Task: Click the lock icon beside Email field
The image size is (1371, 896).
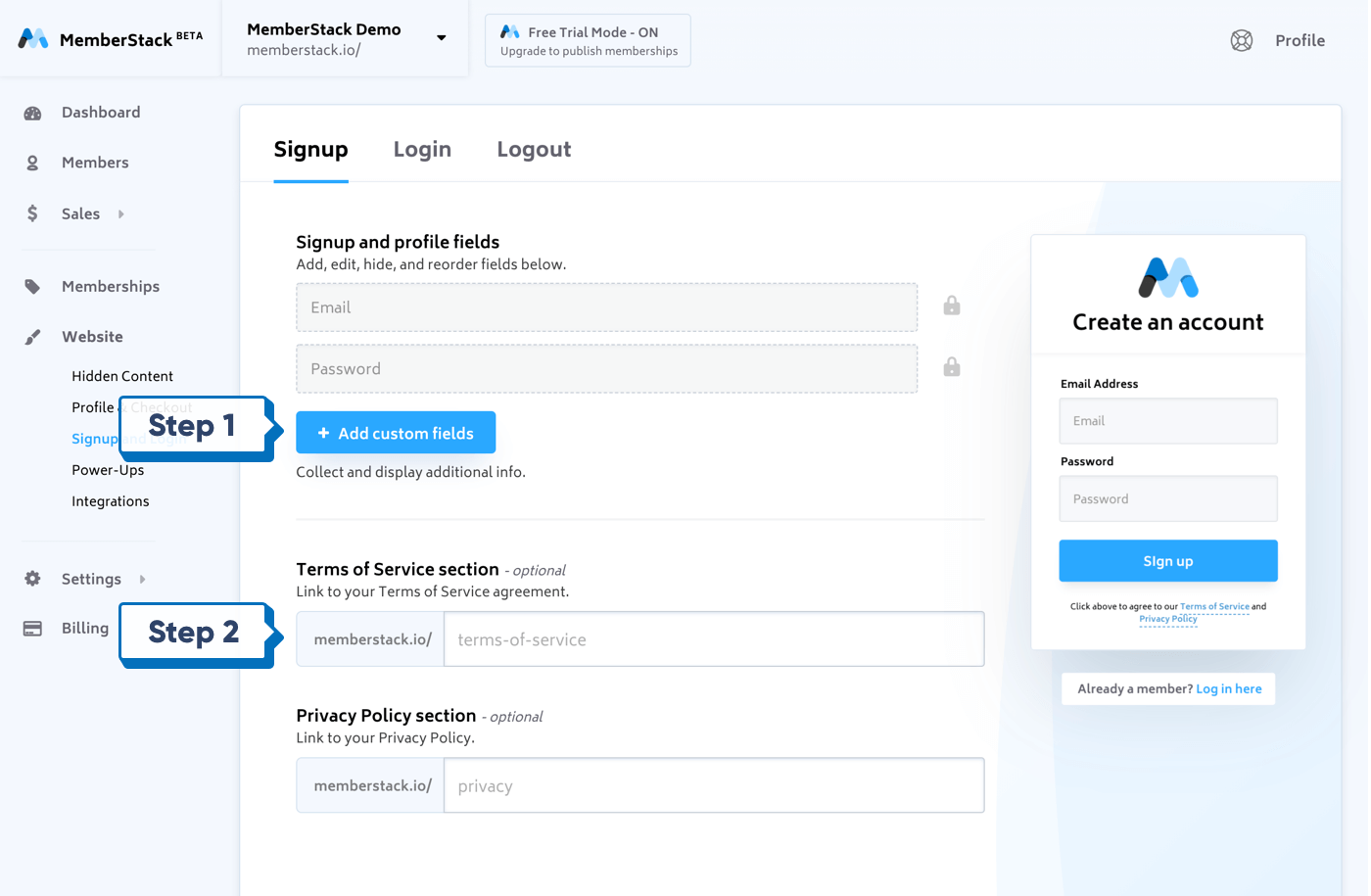Action: [952, 306]
